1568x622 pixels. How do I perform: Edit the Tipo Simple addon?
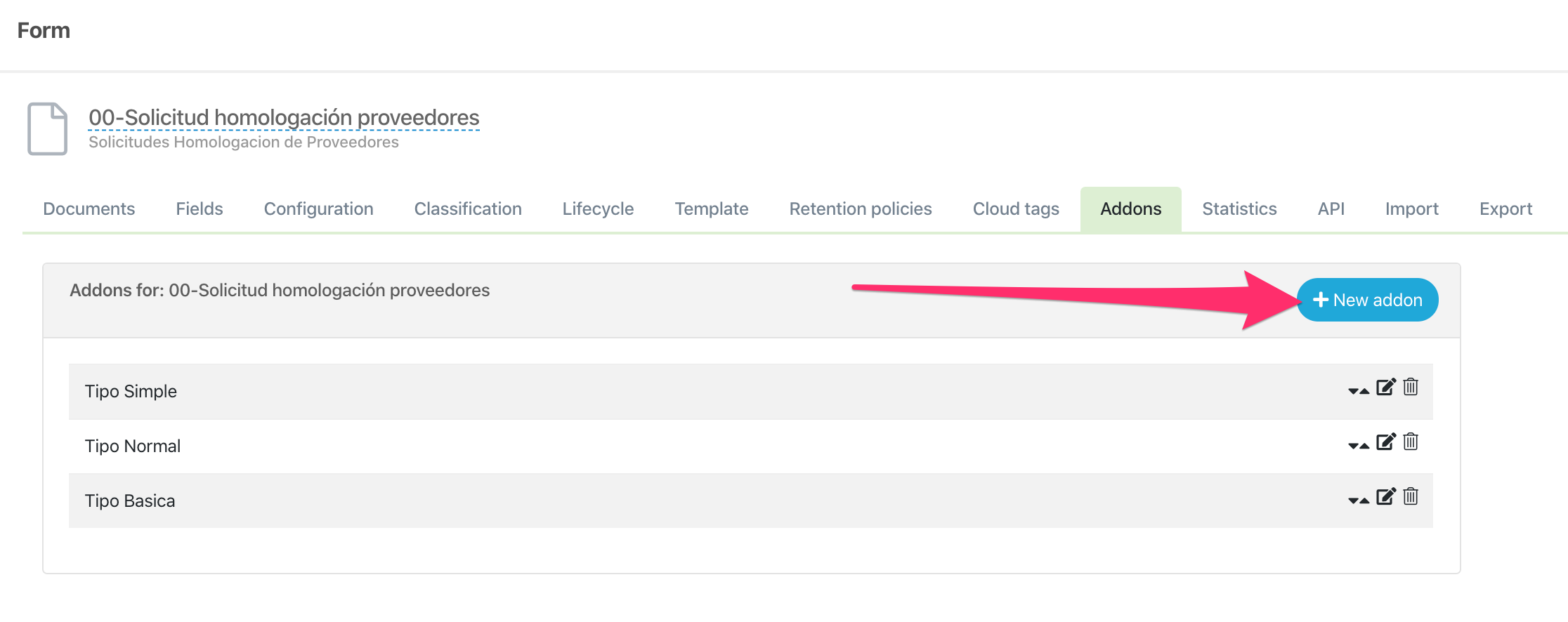(1386, 387)
